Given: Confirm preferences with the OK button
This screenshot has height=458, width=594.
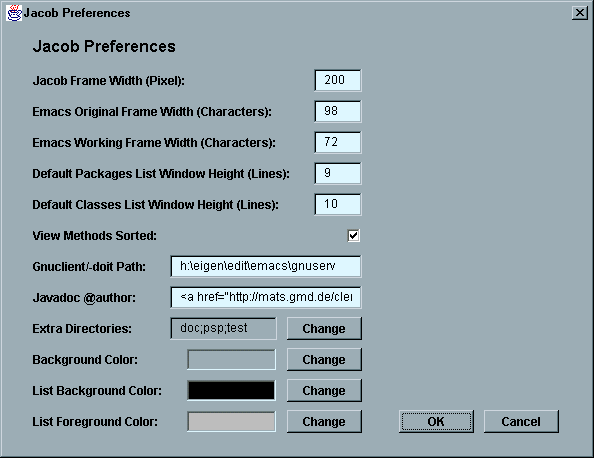Looking at the screenshot, I should pyautogui.click(x=436, y=422).
